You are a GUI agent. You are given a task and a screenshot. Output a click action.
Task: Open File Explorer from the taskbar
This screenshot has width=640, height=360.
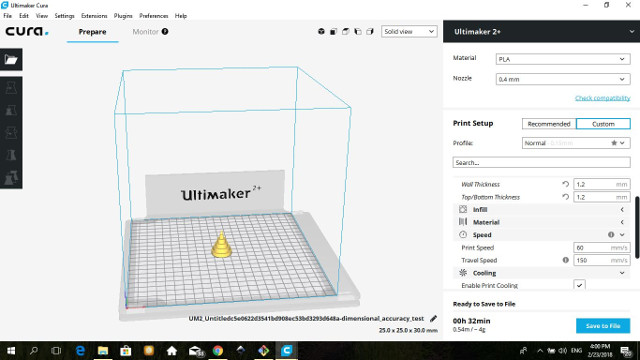(x=103, y=351)
